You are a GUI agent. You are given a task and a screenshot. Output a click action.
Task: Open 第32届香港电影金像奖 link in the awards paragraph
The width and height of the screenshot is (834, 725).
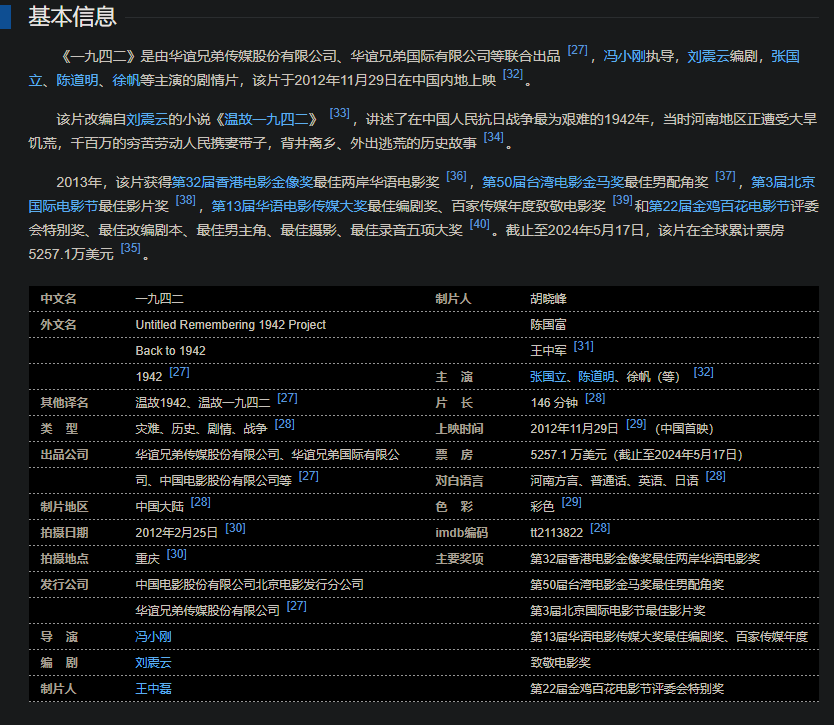242,182
